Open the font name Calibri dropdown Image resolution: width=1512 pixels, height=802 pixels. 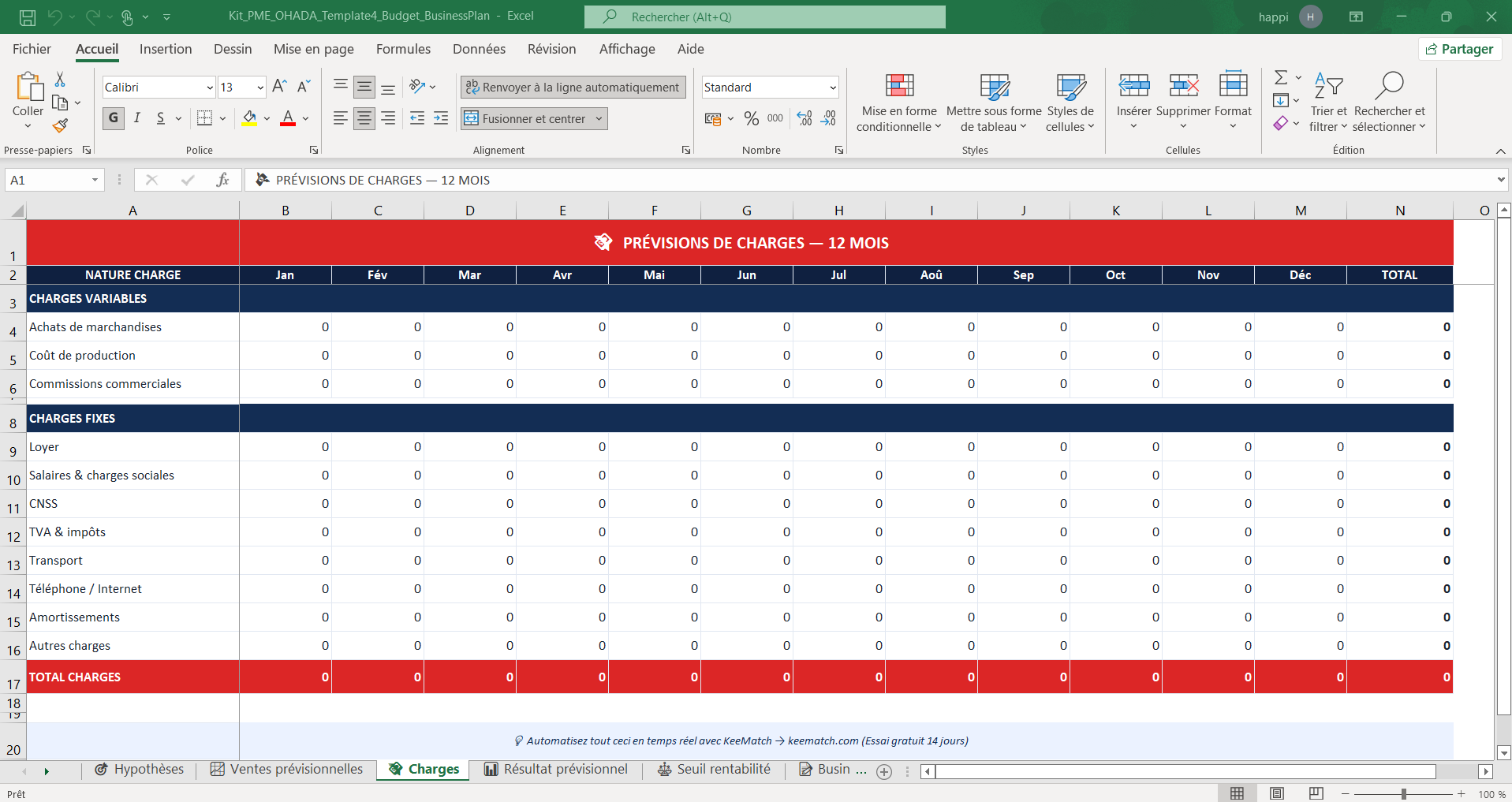pyautogui.click(x=210, y=88)
